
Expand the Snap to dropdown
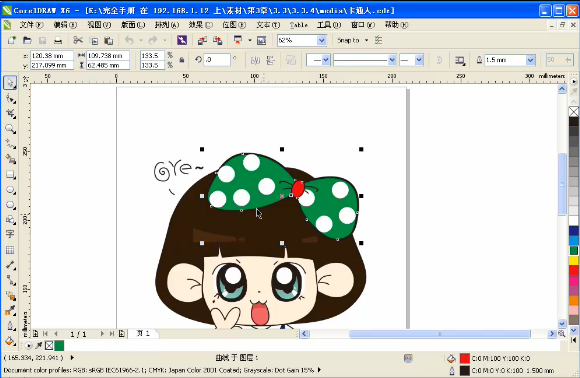coord(366,40)
